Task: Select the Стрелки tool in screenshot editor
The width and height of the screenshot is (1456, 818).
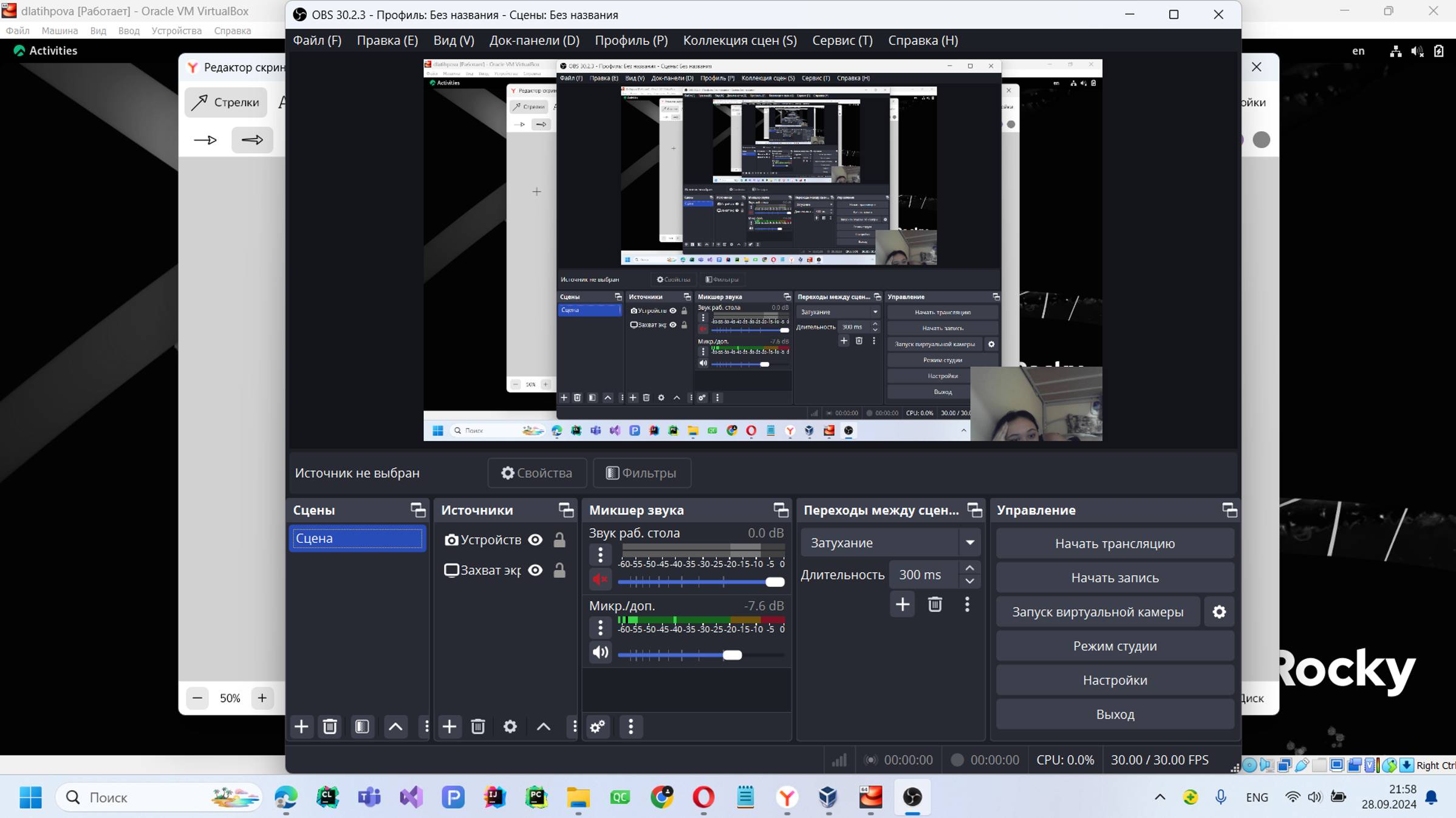Action: [226, 102]
